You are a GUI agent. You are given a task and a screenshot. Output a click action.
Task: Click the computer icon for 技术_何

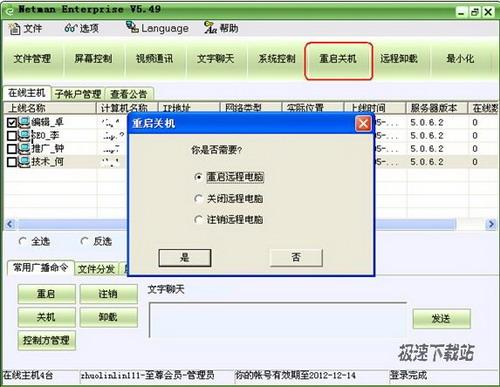point(24,162)
